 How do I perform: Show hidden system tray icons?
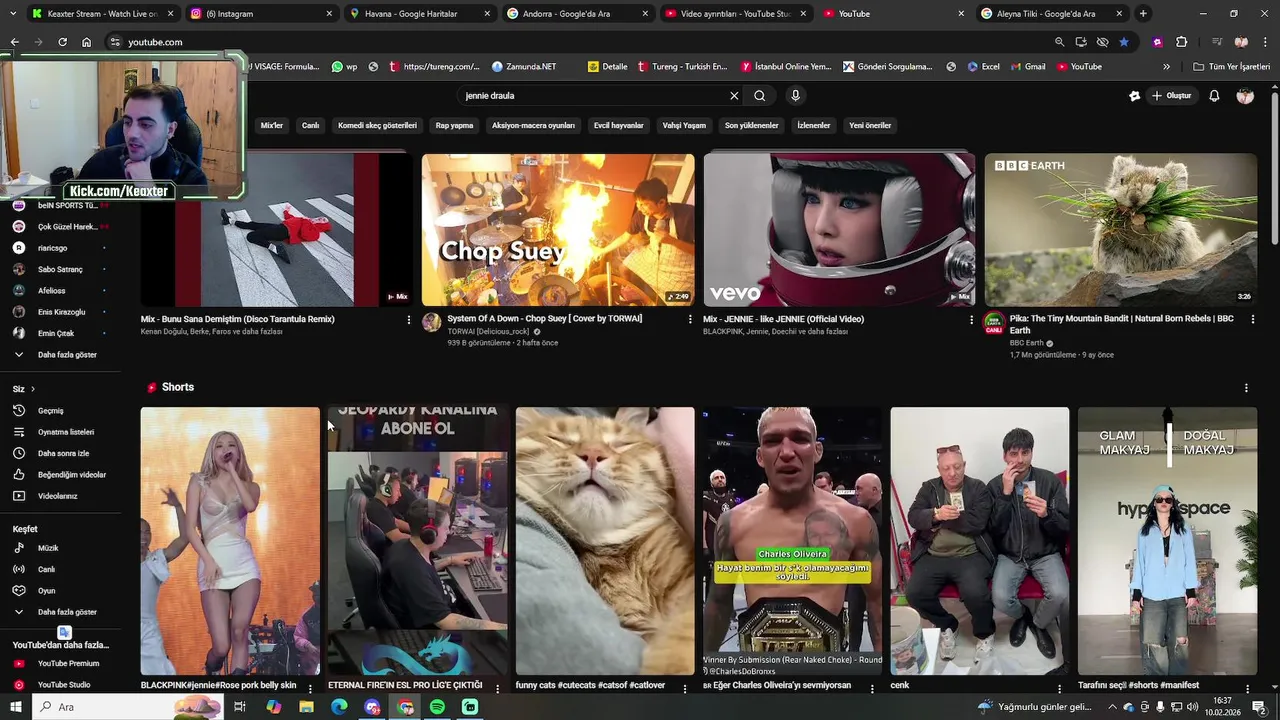pos(1112,707)
